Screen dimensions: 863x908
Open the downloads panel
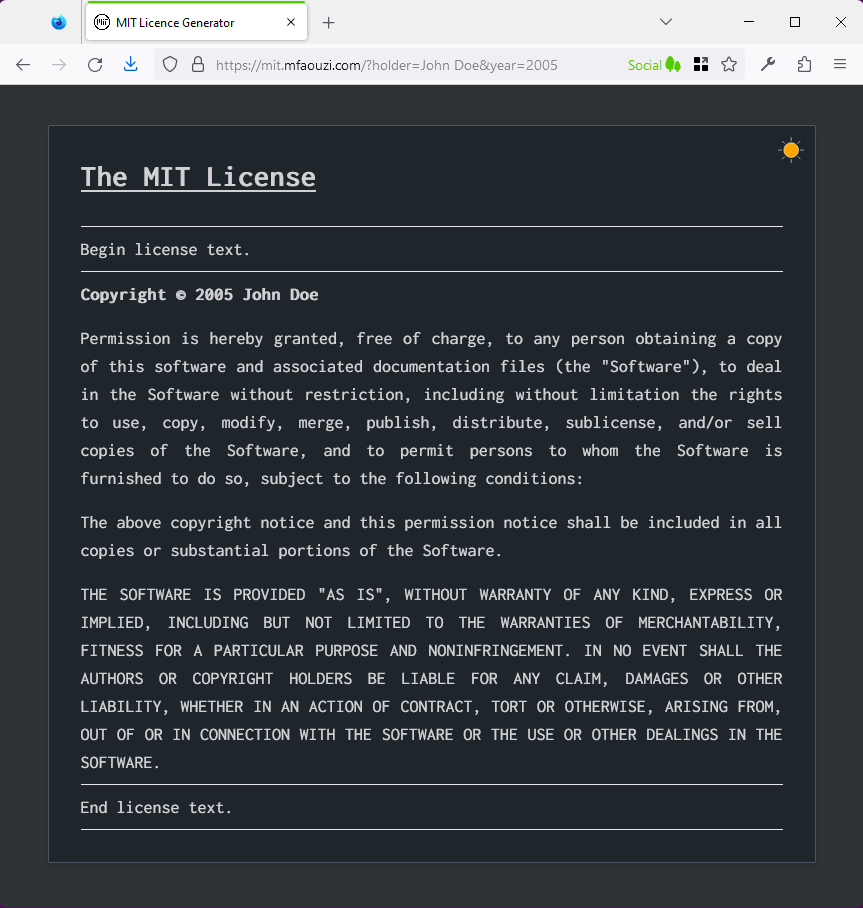[x=131, y=64]
